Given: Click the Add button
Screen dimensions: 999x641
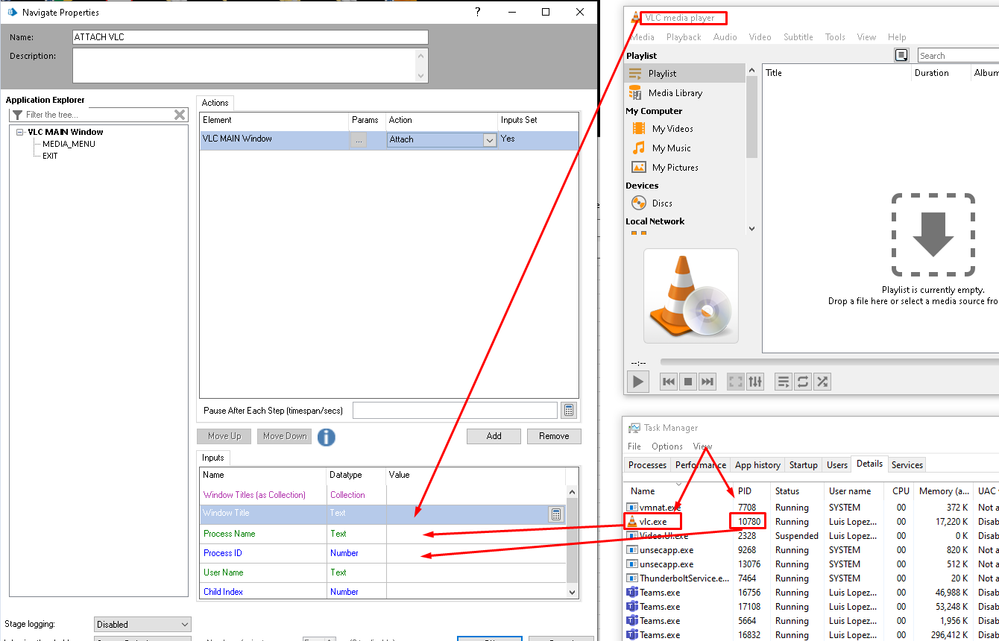Looking at the screenshot, I should pos(494,436).
